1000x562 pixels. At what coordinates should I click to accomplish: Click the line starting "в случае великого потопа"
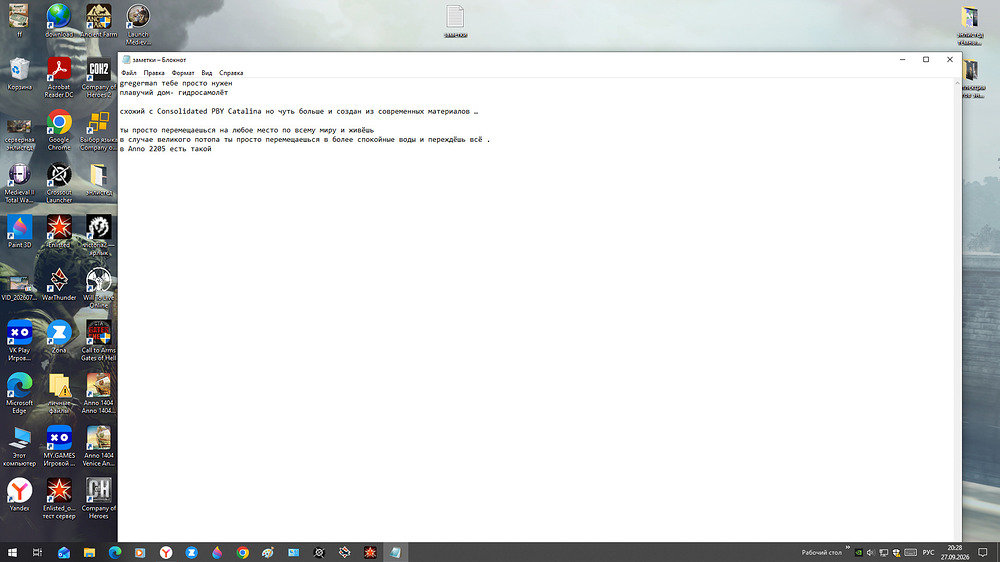(x=305, y=139)
